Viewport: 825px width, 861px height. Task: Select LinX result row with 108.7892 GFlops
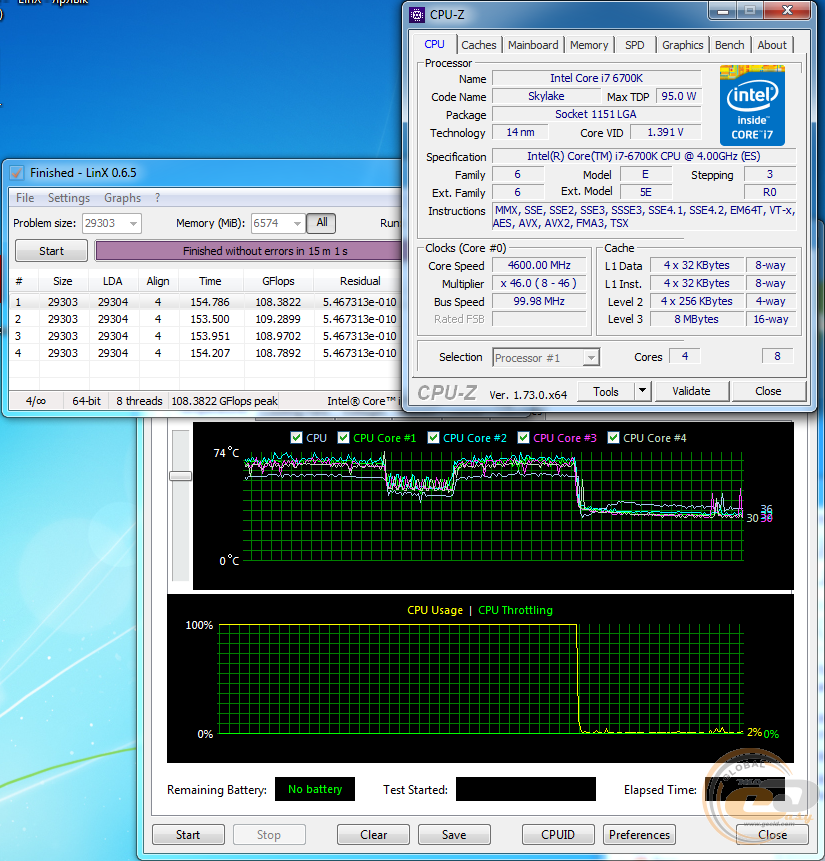tap(205, 353)
